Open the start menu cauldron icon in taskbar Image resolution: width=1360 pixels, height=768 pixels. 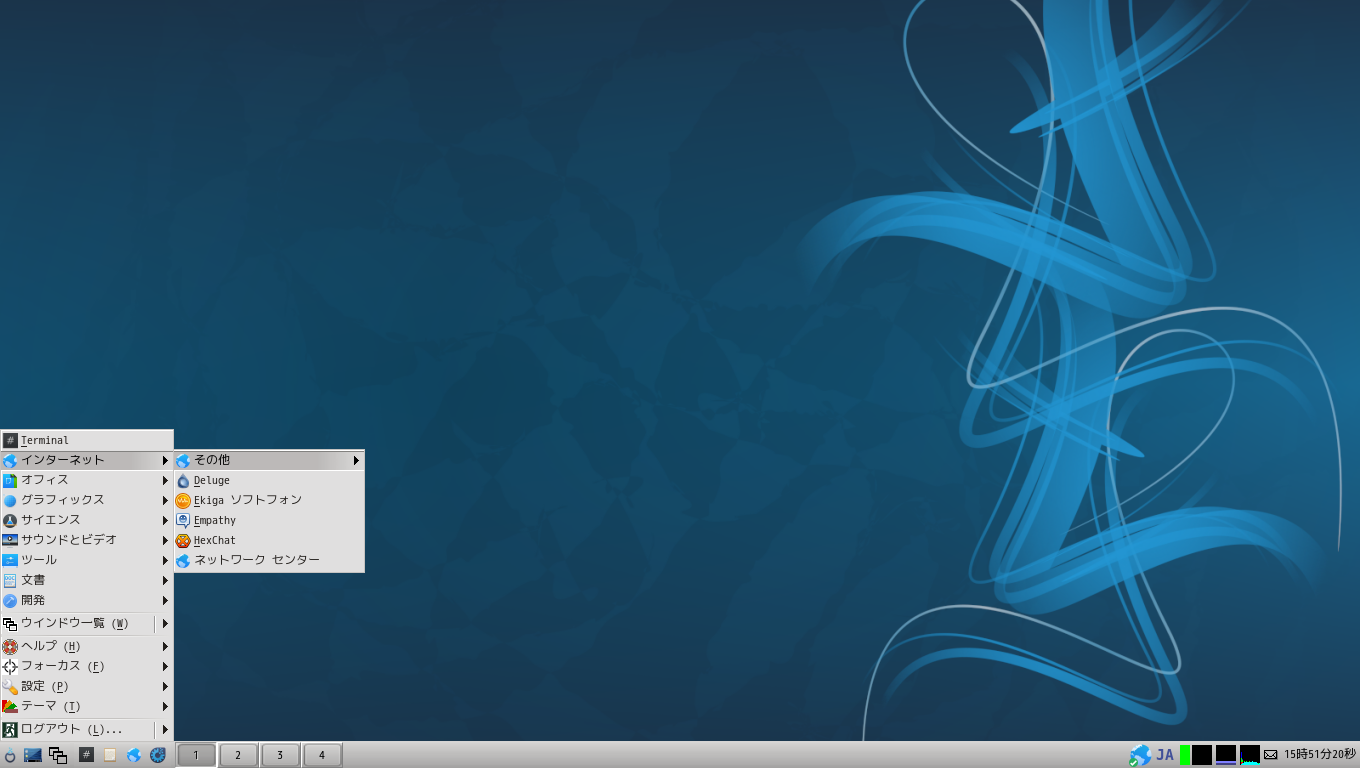(x=10, y=755)
